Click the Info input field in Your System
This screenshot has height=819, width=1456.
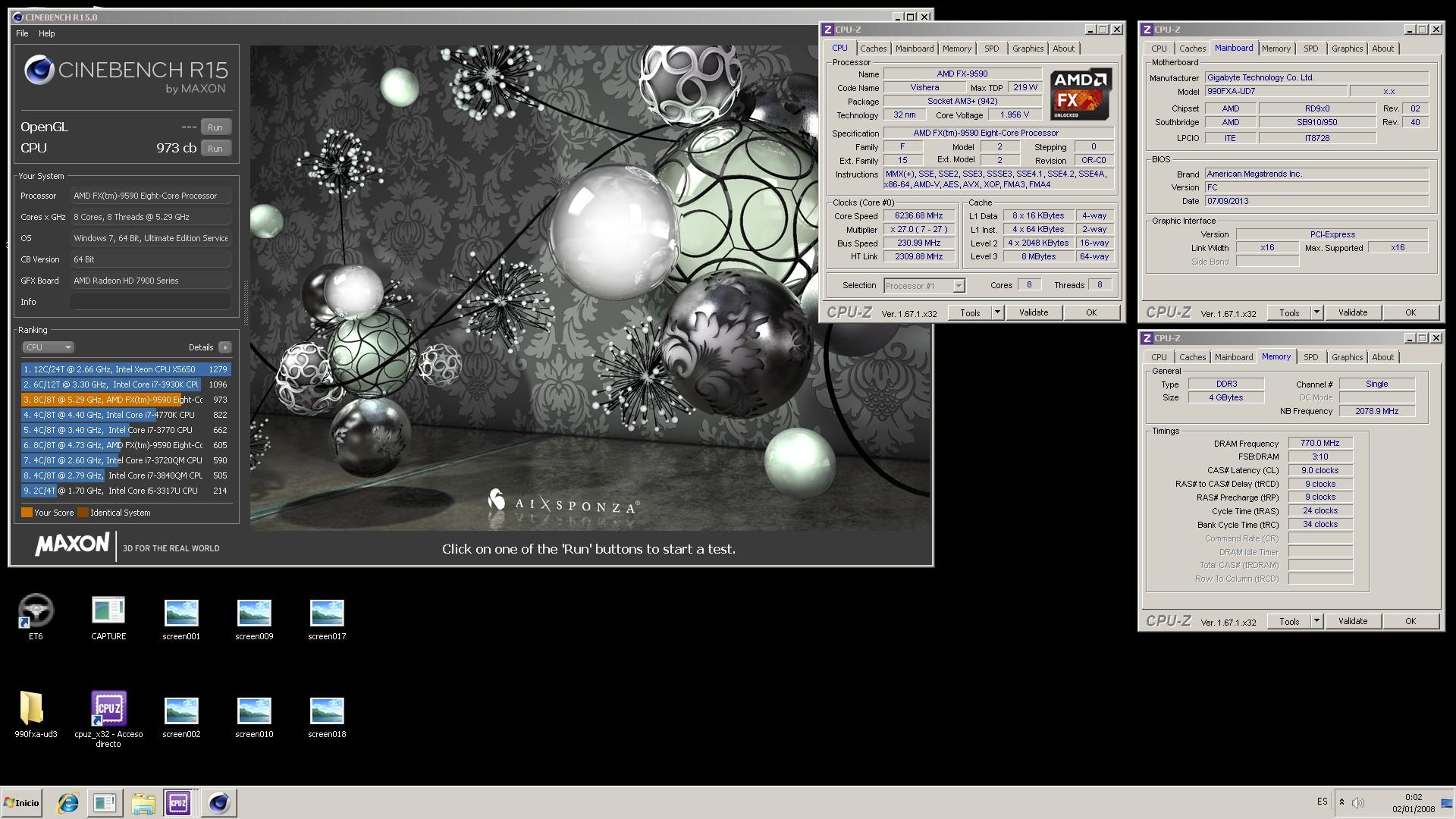(150, 302)
